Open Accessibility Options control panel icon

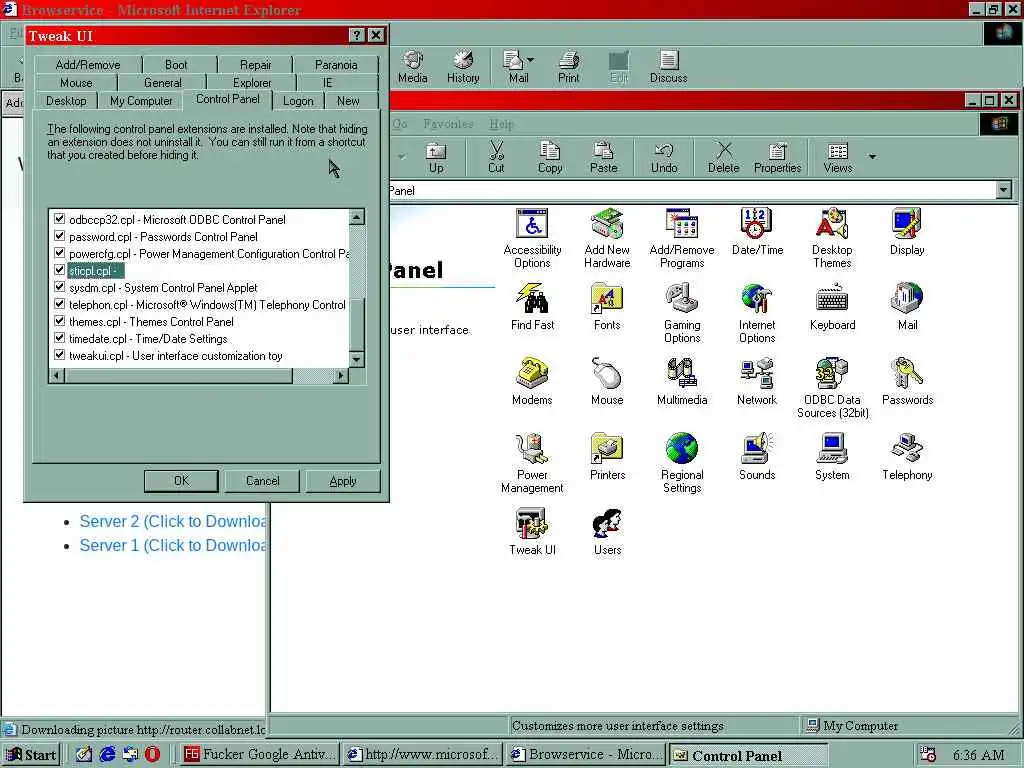click(532, 238)
